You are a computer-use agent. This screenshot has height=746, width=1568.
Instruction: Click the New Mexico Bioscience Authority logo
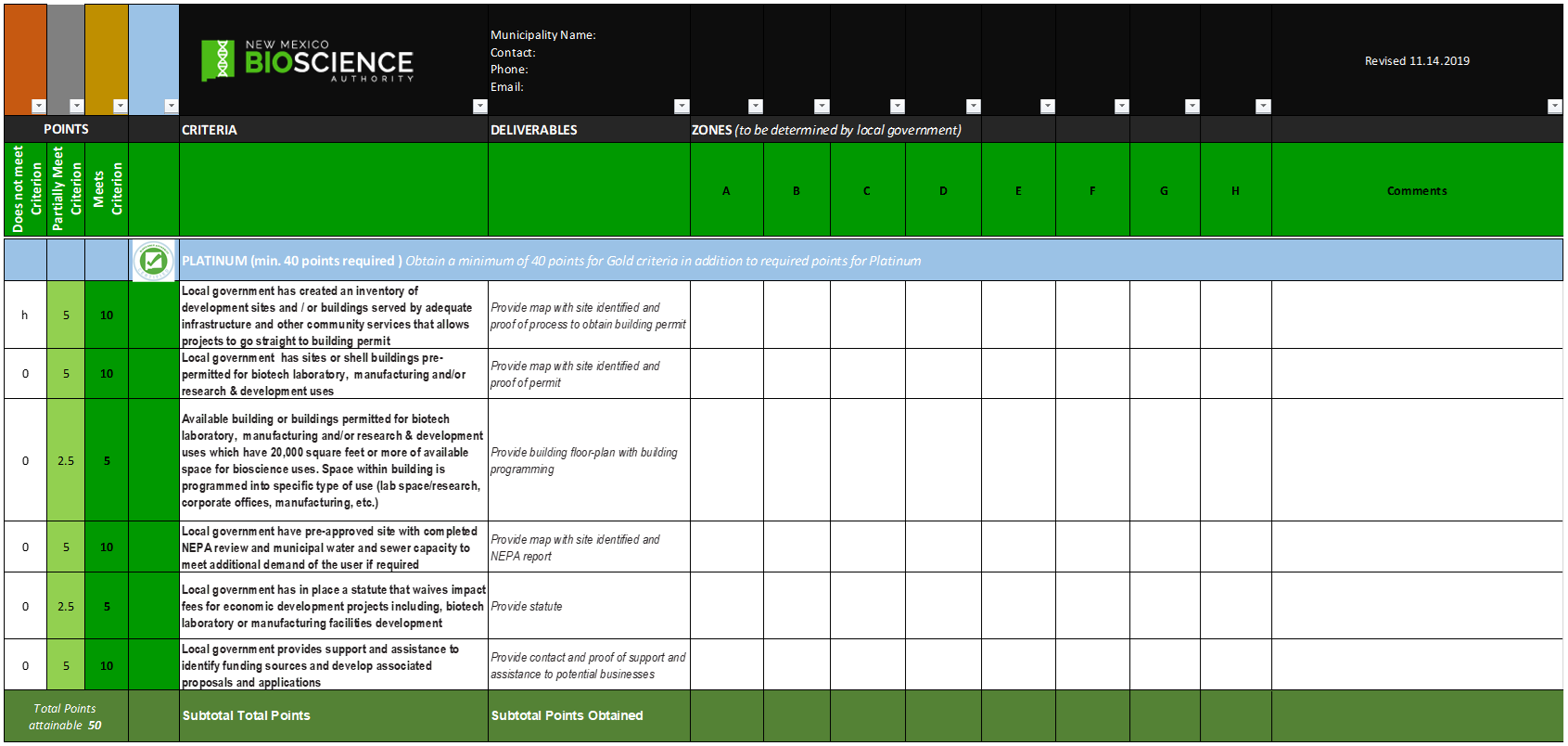click(x=307, y=61)
